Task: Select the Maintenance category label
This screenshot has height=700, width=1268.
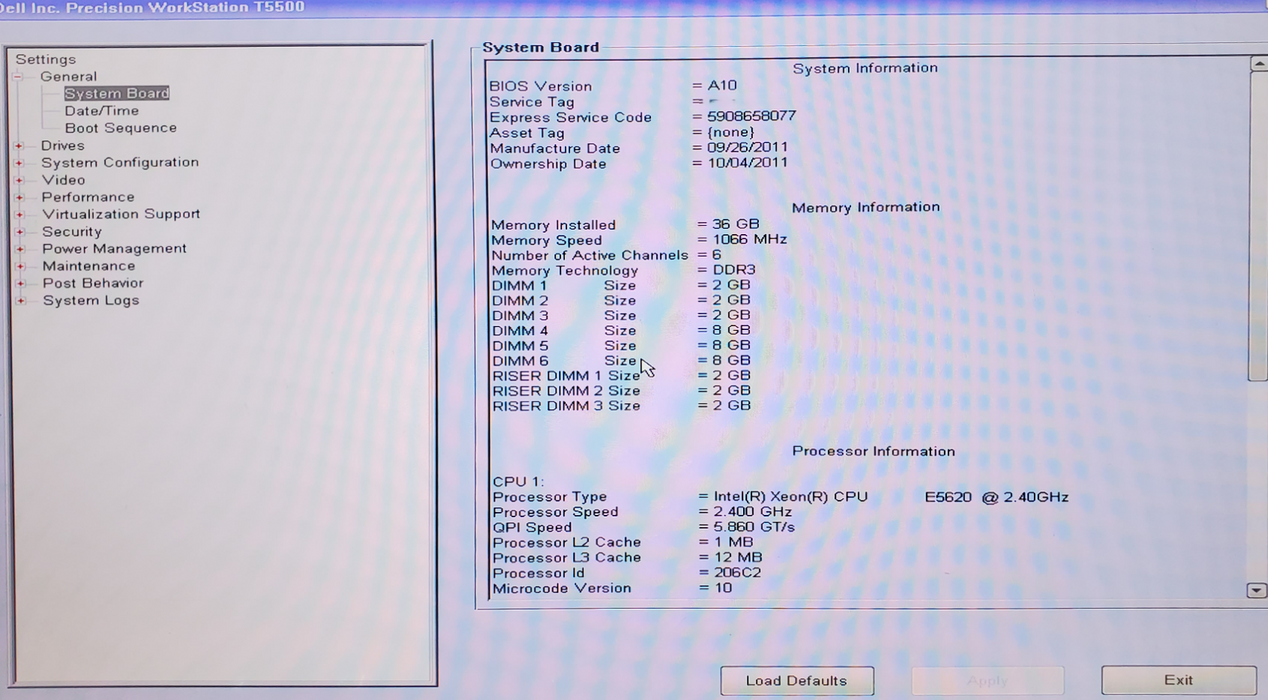Action: coord(89,266)
